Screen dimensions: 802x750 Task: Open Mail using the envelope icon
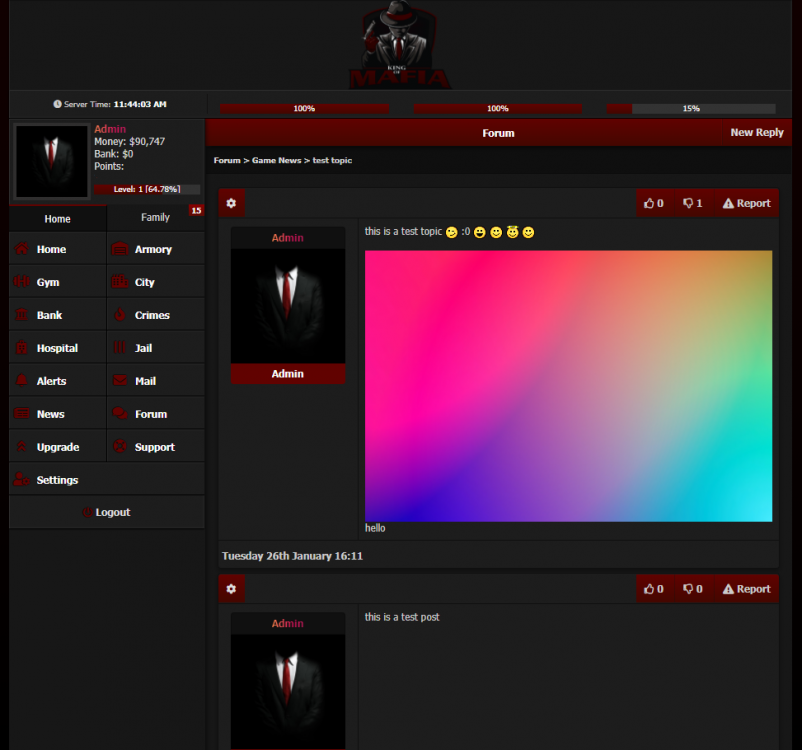(119, 380)
